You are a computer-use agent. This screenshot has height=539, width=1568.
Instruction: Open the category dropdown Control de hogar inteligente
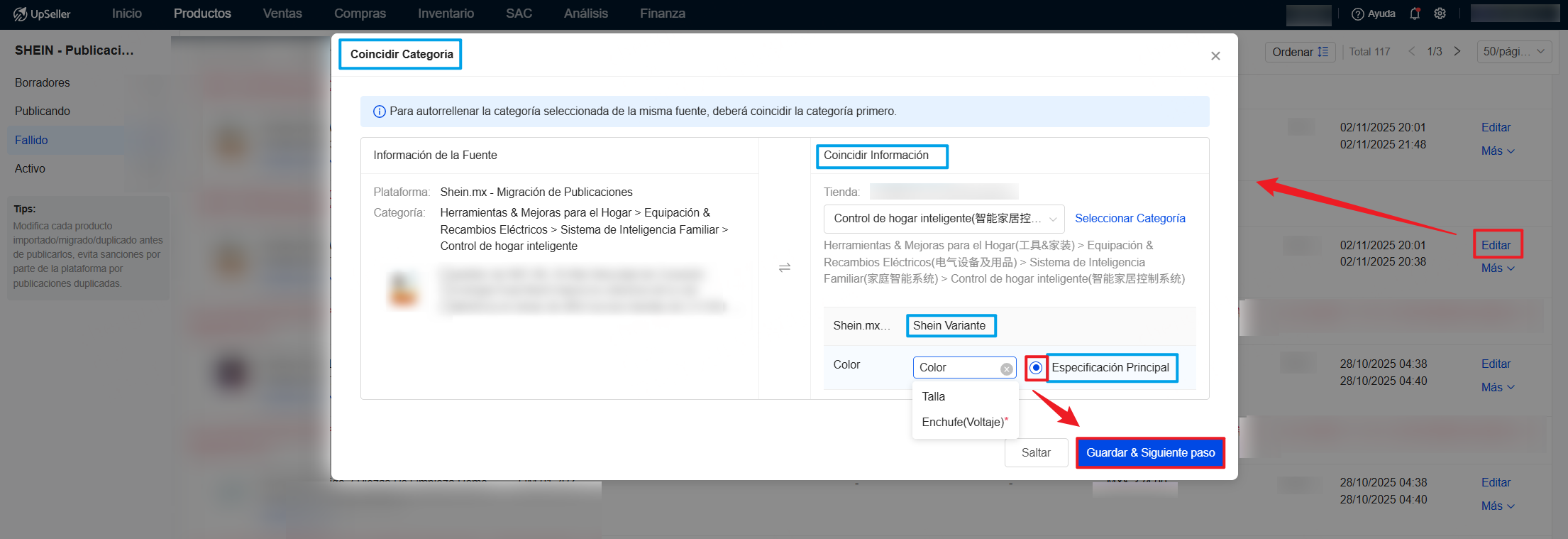click(x=944, y=219)
